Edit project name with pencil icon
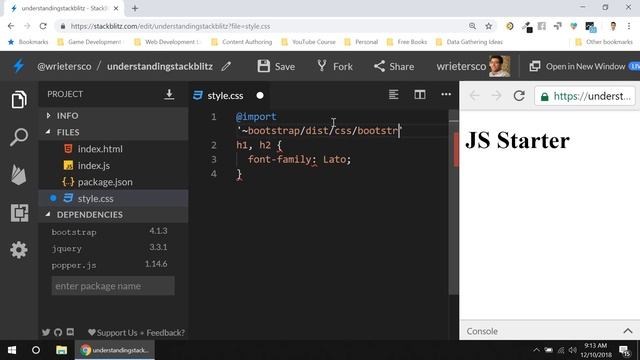The width and height of the screenshot is (640, 360). (226, 66)
